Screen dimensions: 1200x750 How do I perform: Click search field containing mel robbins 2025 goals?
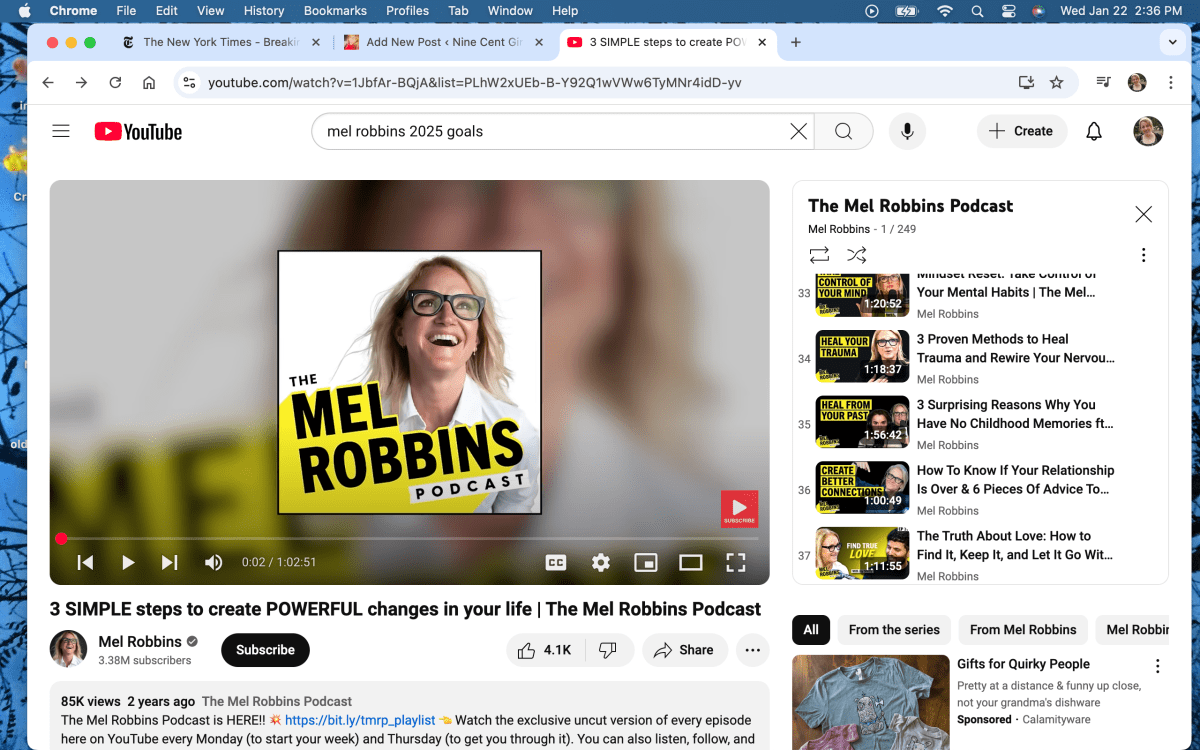pyautogui.click(x=550, y=131)
